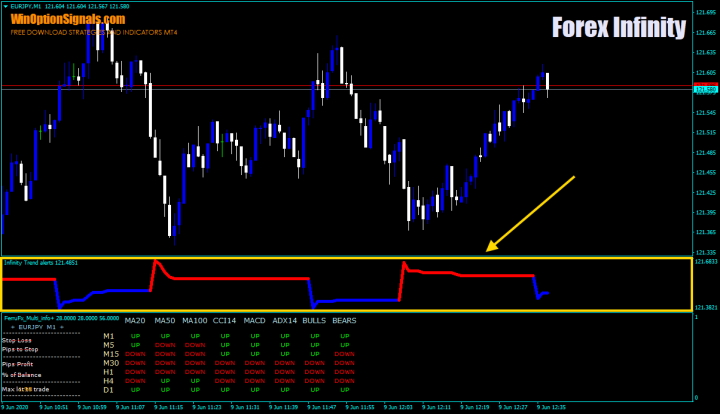Click the 121.3821 indicator scale value
Image resolution: width=720 pixels, height=414 pixels.
(706, 308)
